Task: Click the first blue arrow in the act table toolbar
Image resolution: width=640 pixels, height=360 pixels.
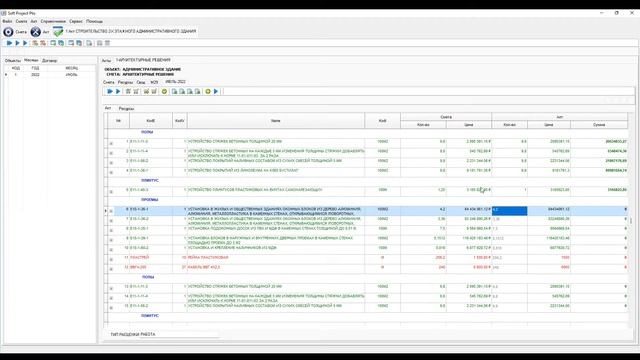Action: [x=110, y=91]
